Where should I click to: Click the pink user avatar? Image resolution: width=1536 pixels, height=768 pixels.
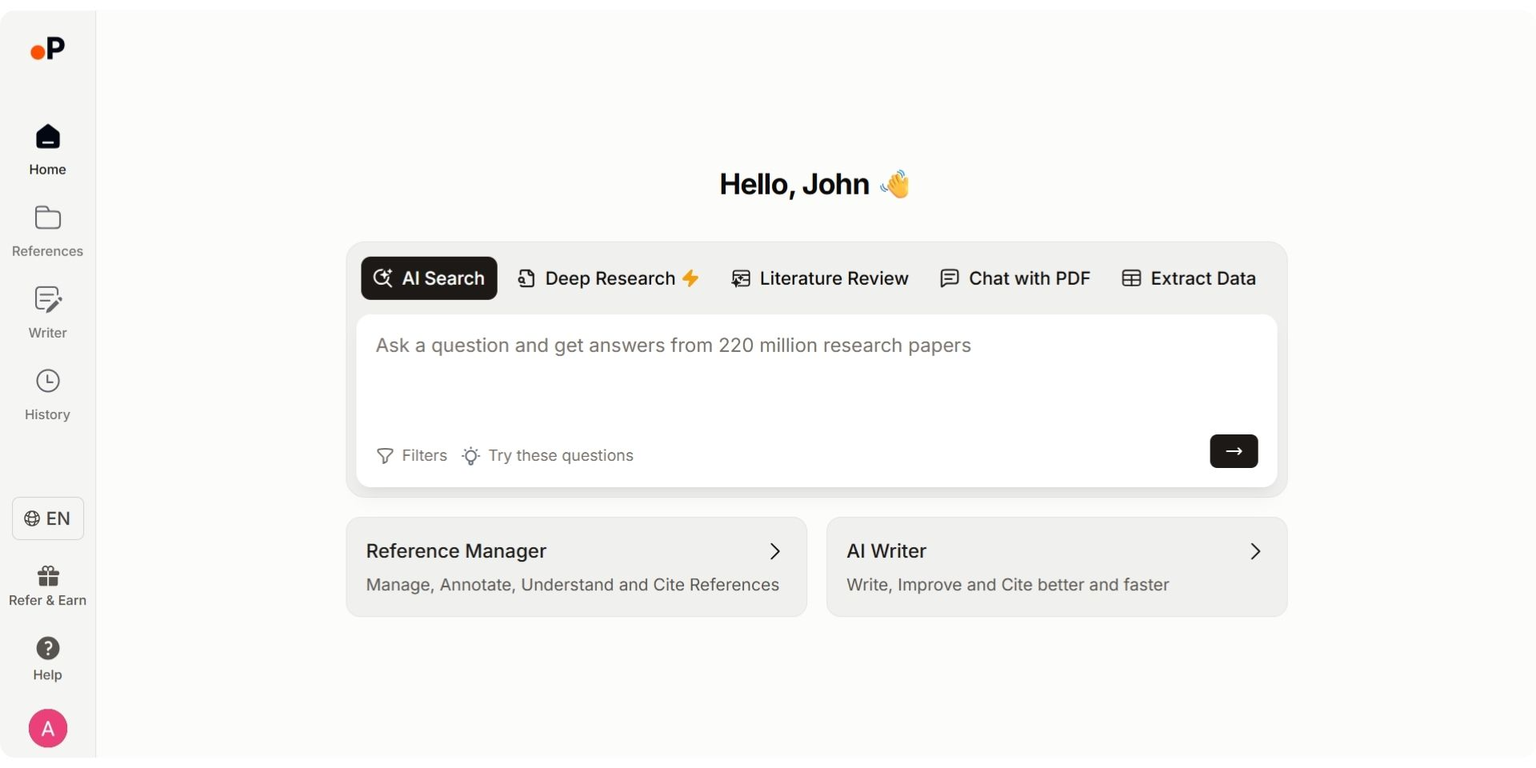(x=47, y=728)
